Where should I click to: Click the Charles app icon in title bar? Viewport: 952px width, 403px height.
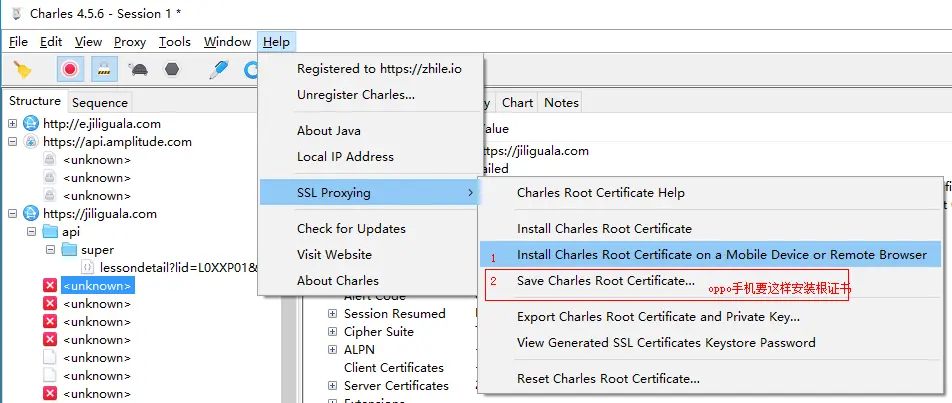click(x=16, y=13)
